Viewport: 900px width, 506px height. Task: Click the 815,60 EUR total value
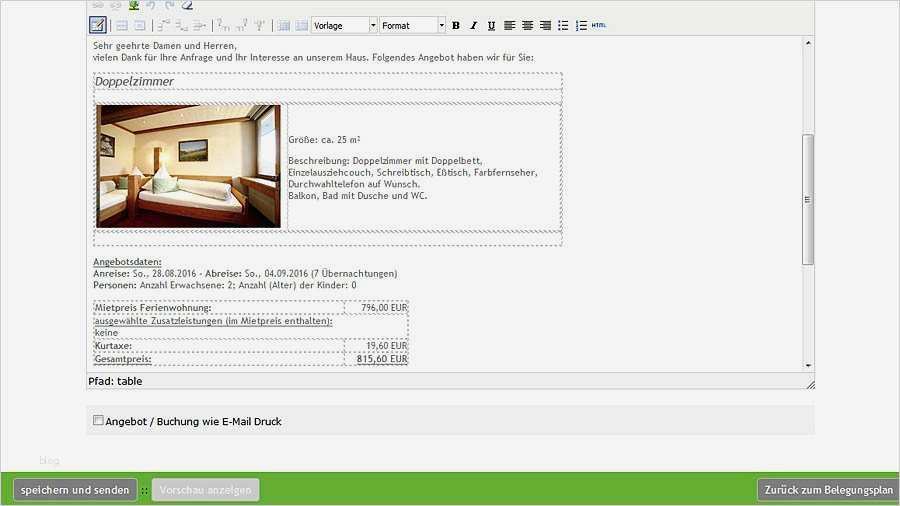click(x=382, y=359)
